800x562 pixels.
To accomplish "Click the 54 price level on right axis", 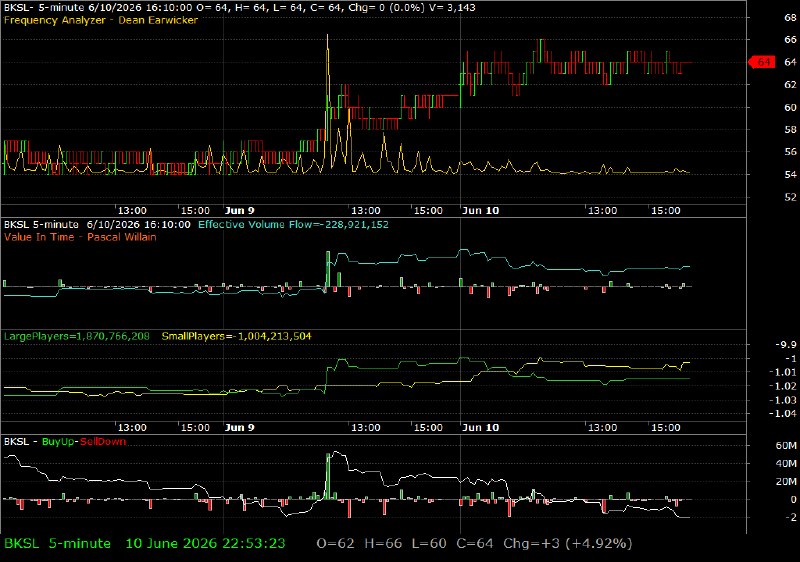I will (x=790, y=174).
